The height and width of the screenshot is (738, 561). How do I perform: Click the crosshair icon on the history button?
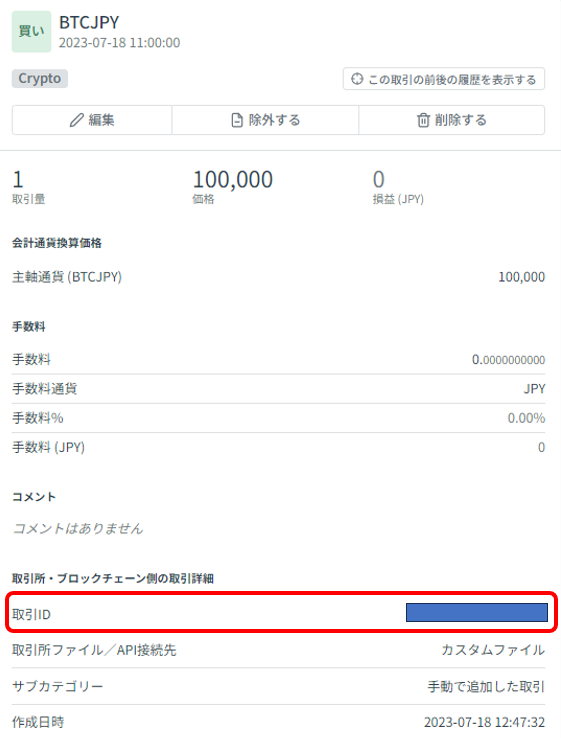click(x=357, y=79)
